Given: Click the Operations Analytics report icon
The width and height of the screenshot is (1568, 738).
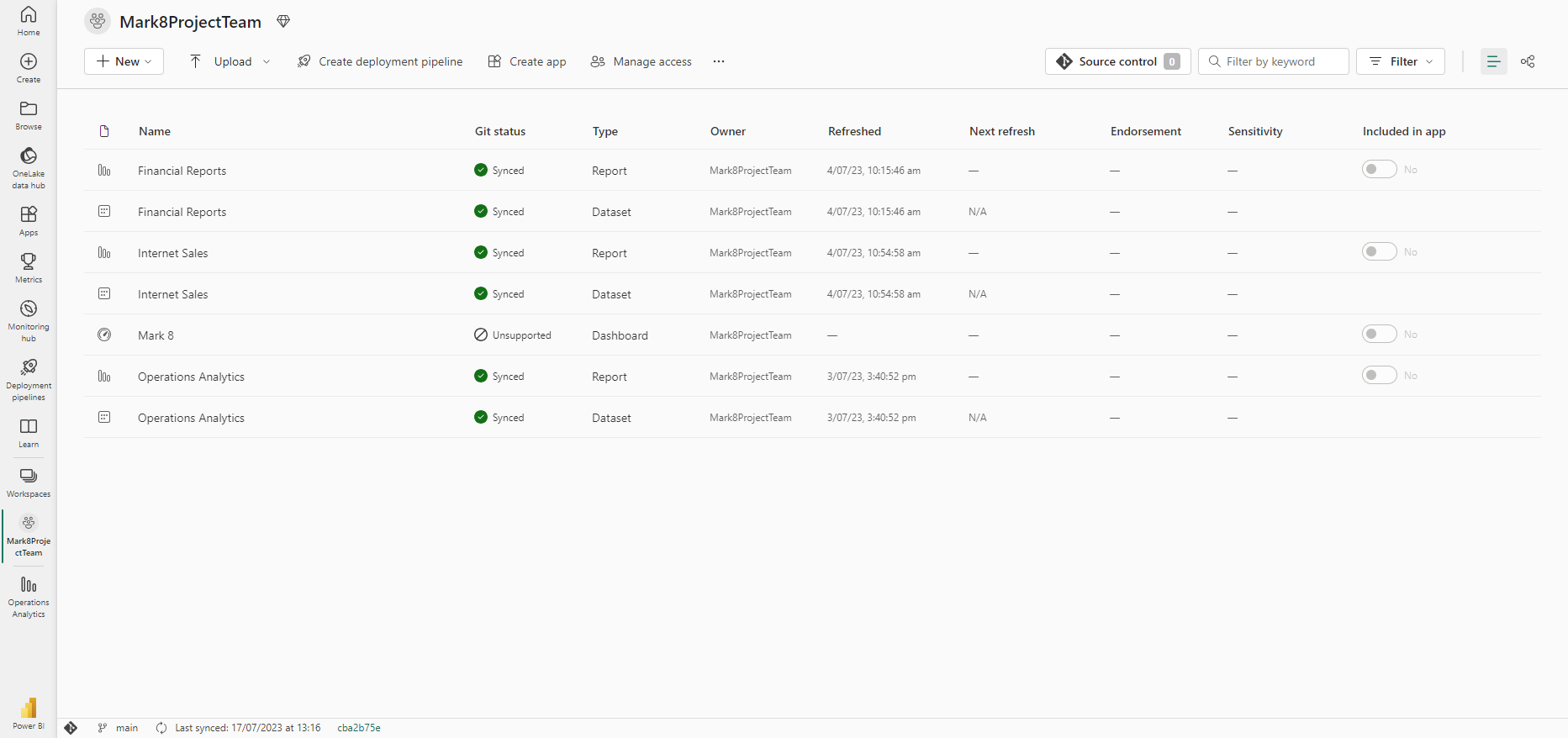Looking at the screenshot, I should (104, 376).
